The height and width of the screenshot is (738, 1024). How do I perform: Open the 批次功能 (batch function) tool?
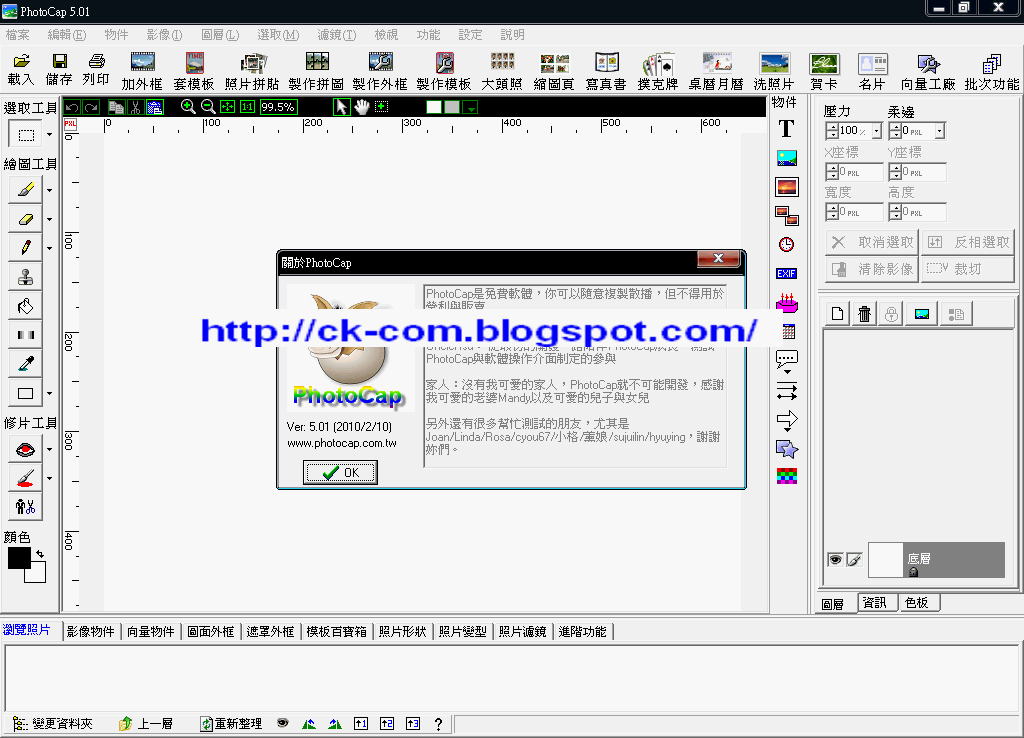992,71
